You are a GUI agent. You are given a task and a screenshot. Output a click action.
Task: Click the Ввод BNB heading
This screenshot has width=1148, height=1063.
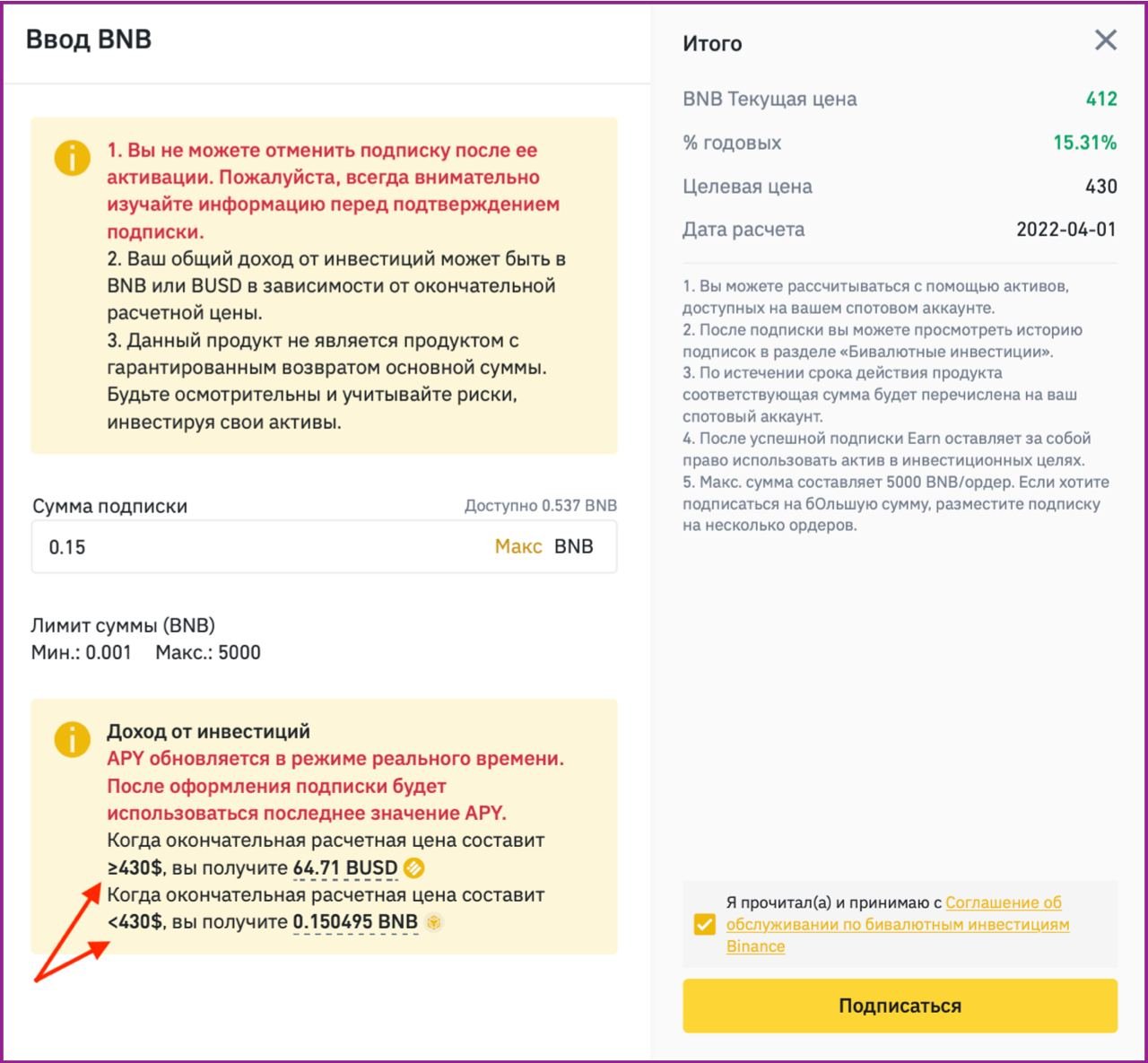click(x=89, y=39)
